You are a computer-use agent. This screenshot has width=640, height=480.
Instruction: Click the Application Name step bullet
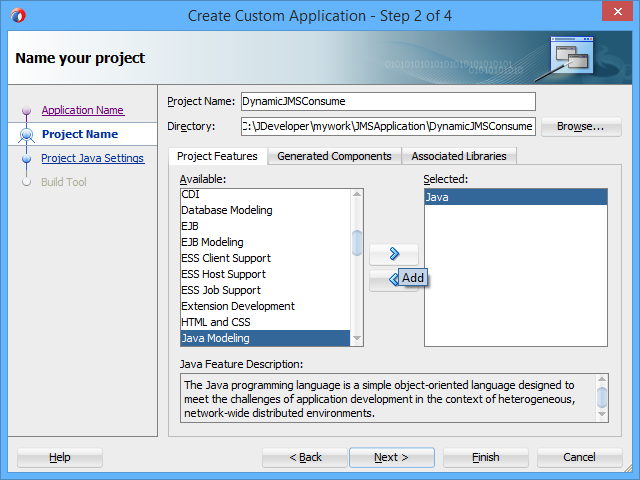click(27, 111)
